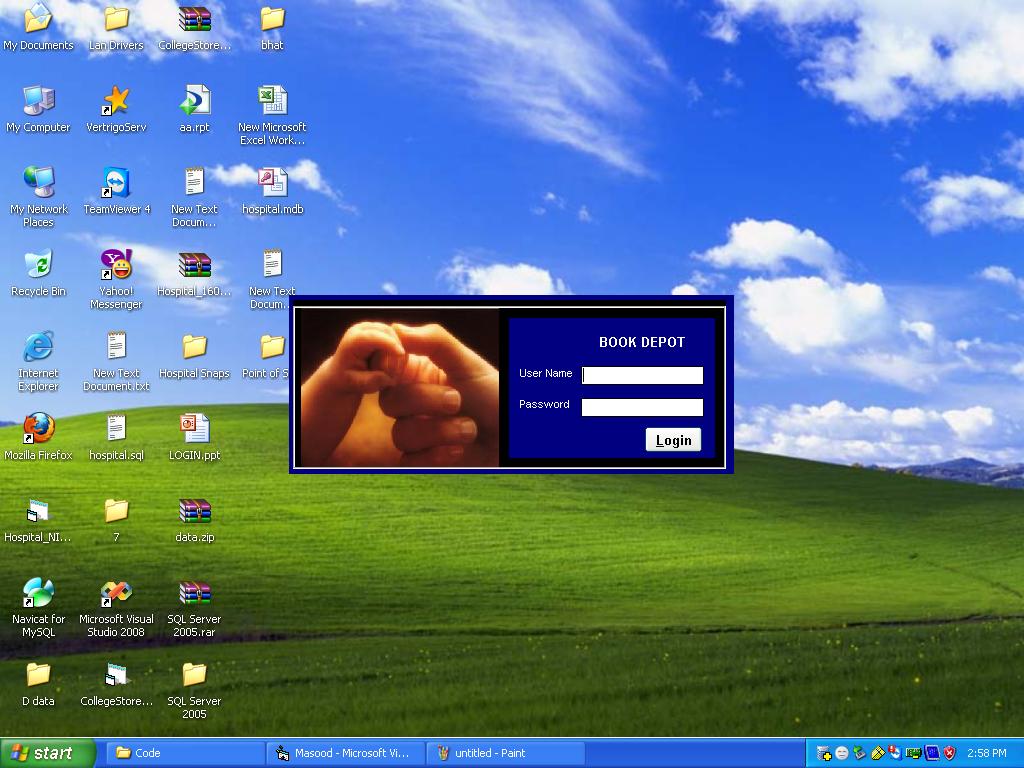Viewport: 1024px width, 768px height.
Task: Select the Navicat for MySQL shortcut
Action: pos(38,608)
